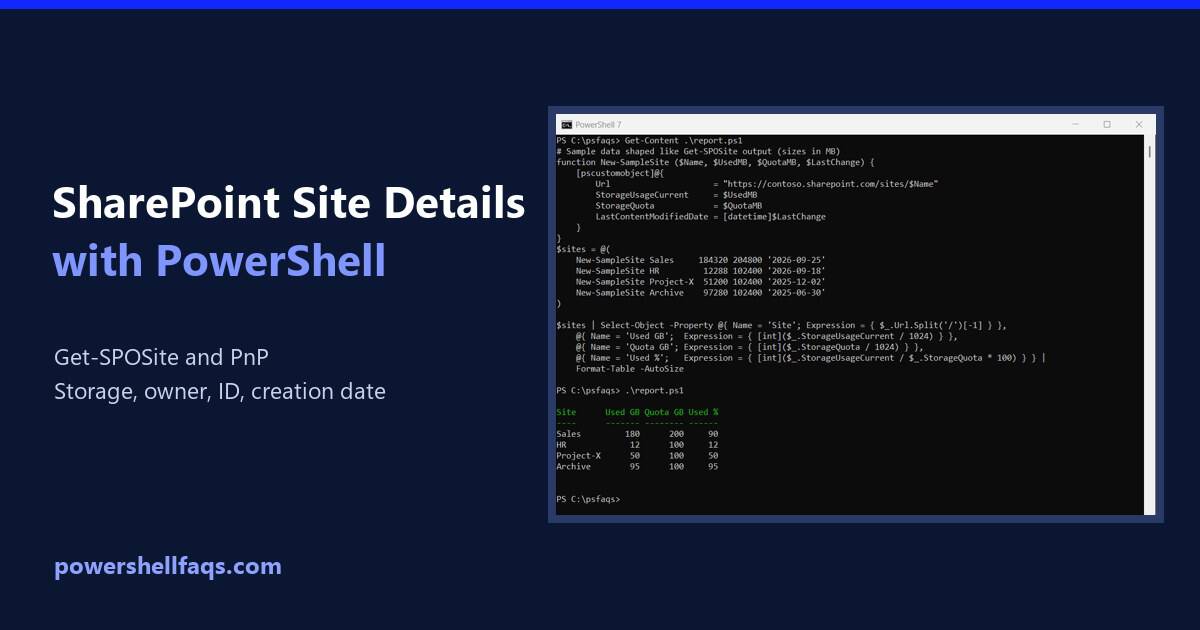Click the green 'Used GB' column header

pyautogui.click(x=623, y=412)
